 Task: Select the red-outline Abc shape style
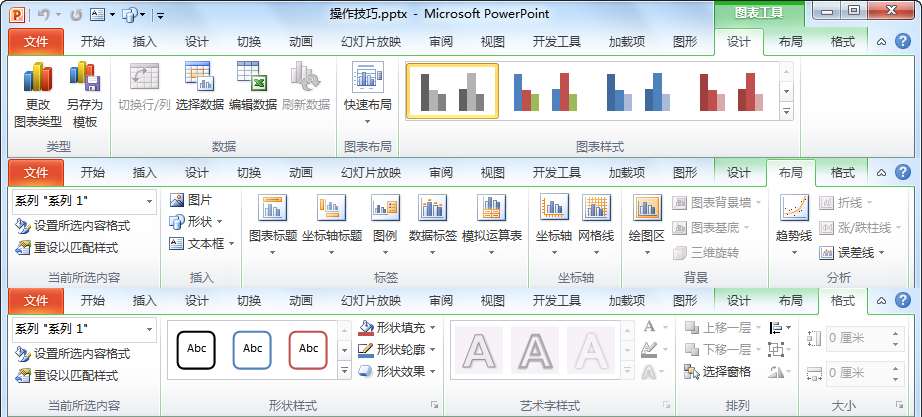click(308, 349)
